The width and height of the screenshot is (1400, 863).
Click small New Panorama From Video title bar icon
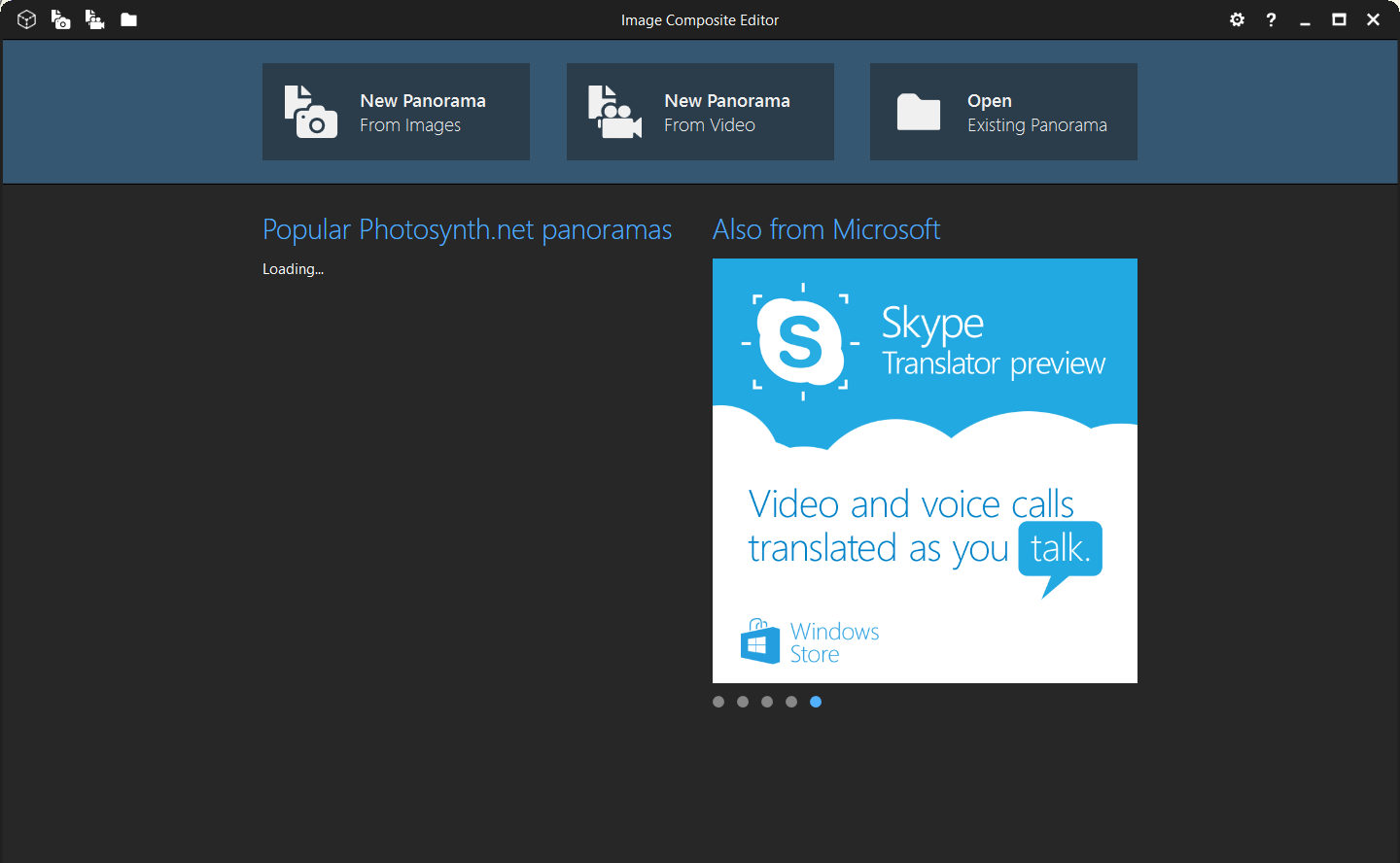coord(94,19)
